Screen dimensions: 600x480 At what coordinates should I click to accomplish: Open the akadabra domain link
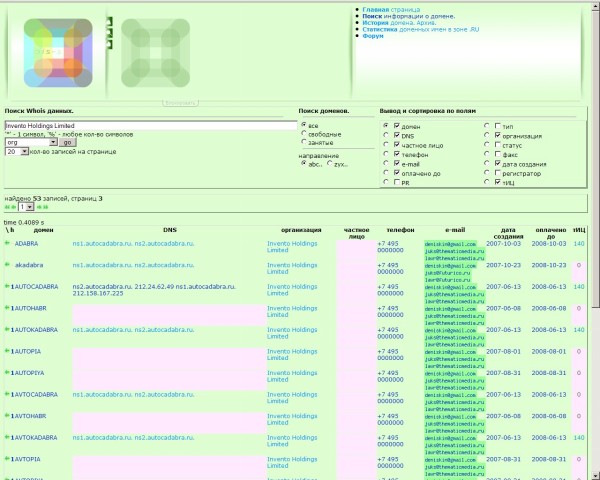[x=28, y=265]
